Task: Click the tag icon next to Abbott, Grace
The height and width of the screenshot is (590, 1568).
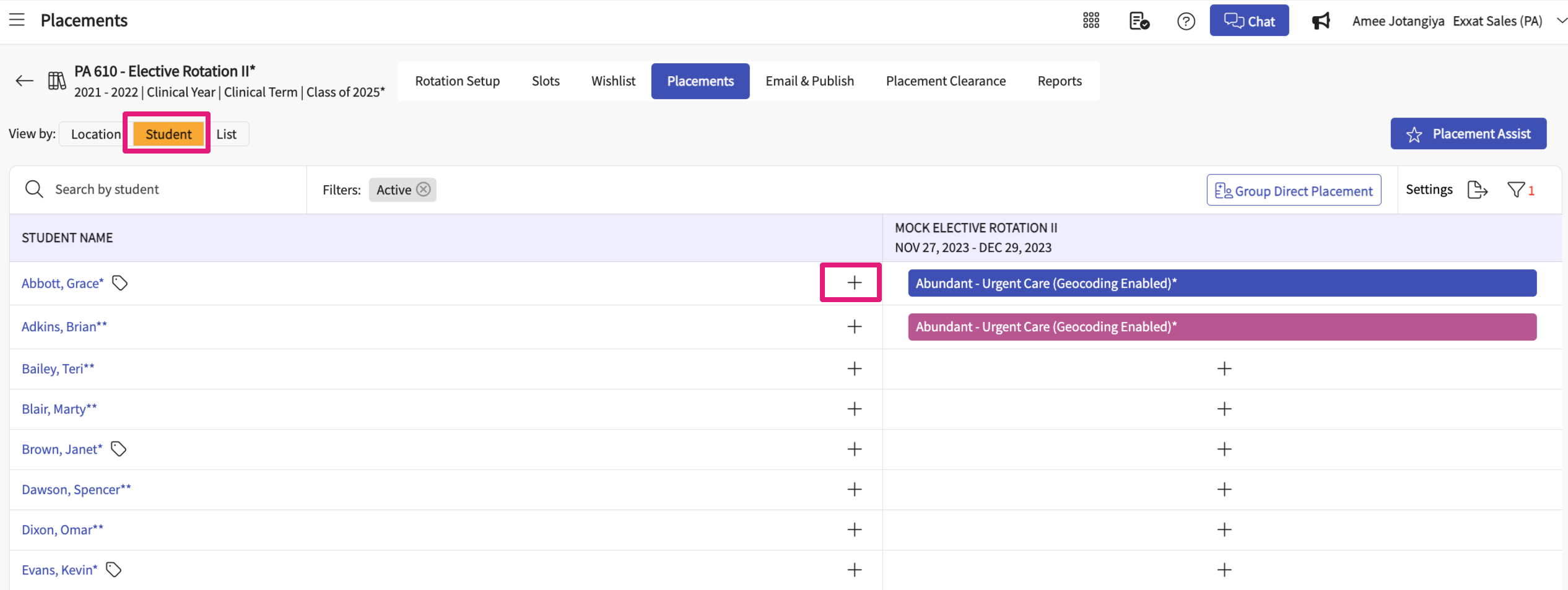Action: click(120, 283)
